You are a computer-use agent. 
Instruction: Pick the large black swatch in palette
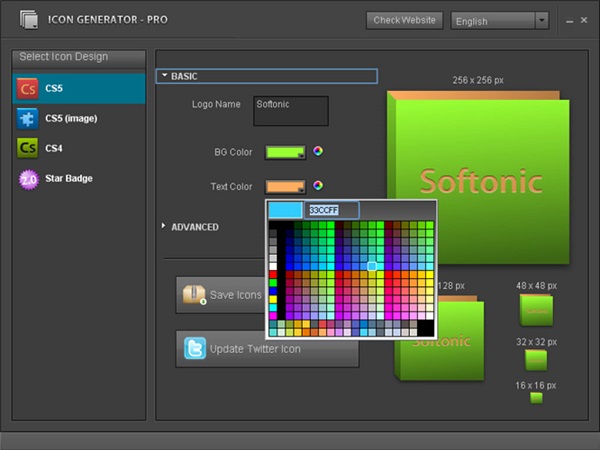426,328
